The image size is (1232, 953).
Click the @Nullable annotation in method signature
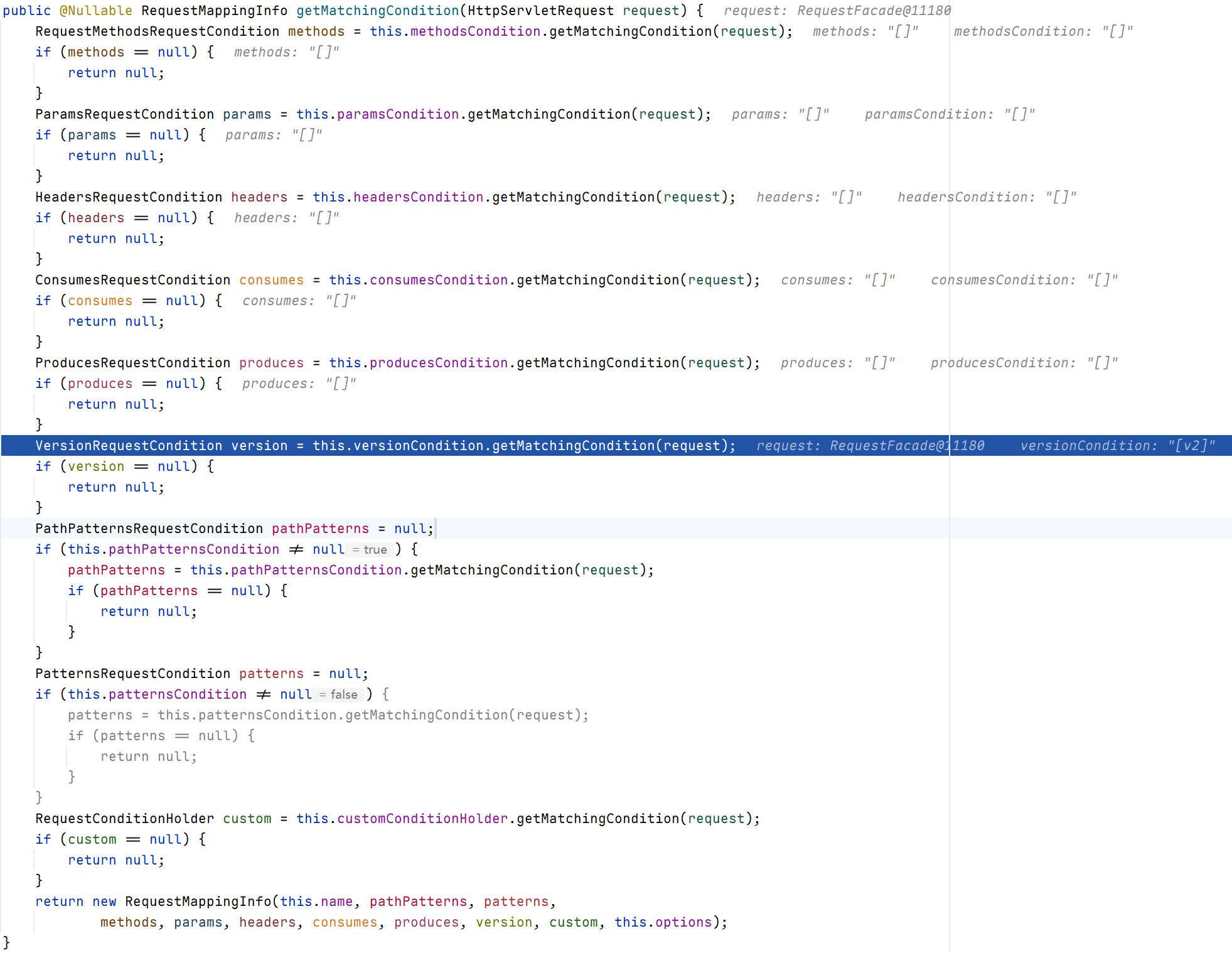tap(95, 11)
